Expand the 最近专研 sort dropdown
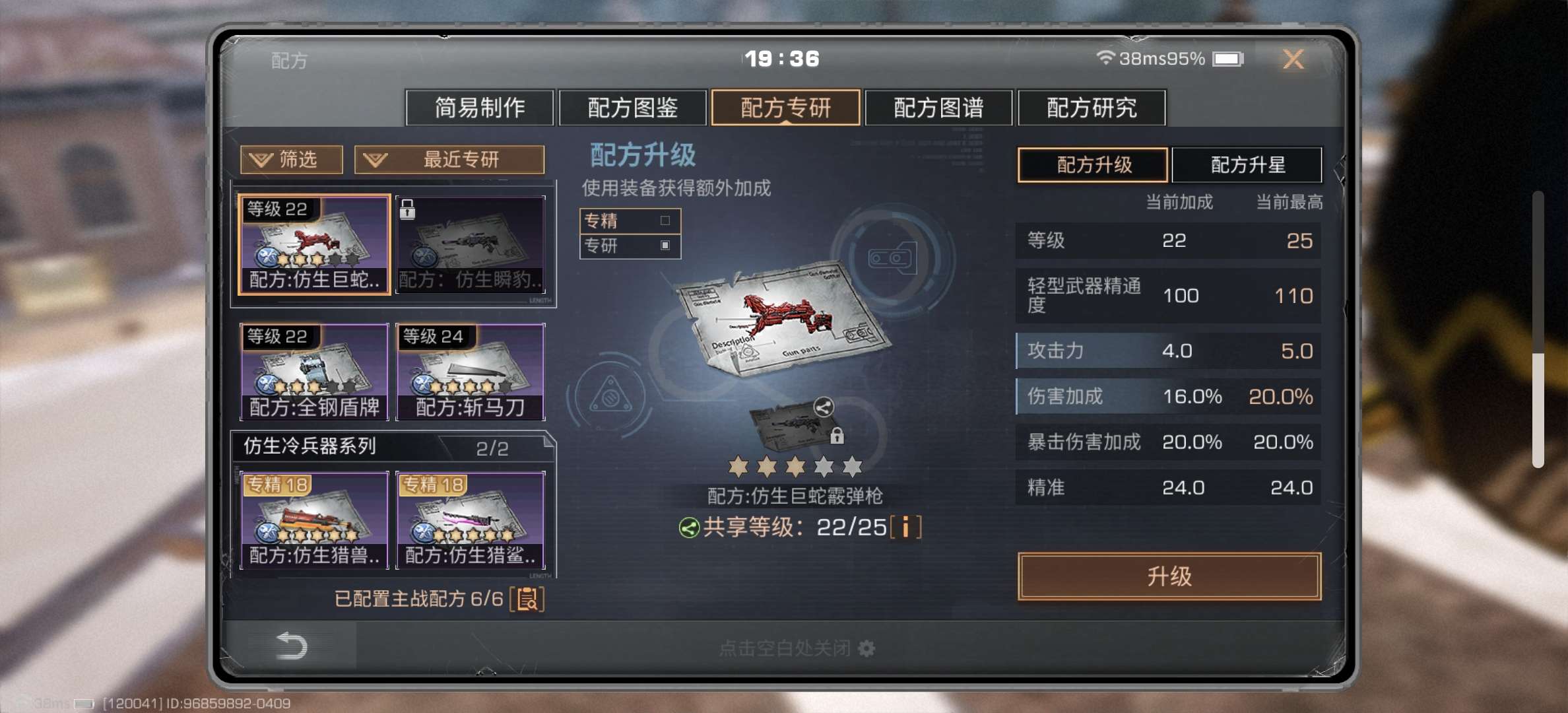1568x713 pixels. coord(449,159)
